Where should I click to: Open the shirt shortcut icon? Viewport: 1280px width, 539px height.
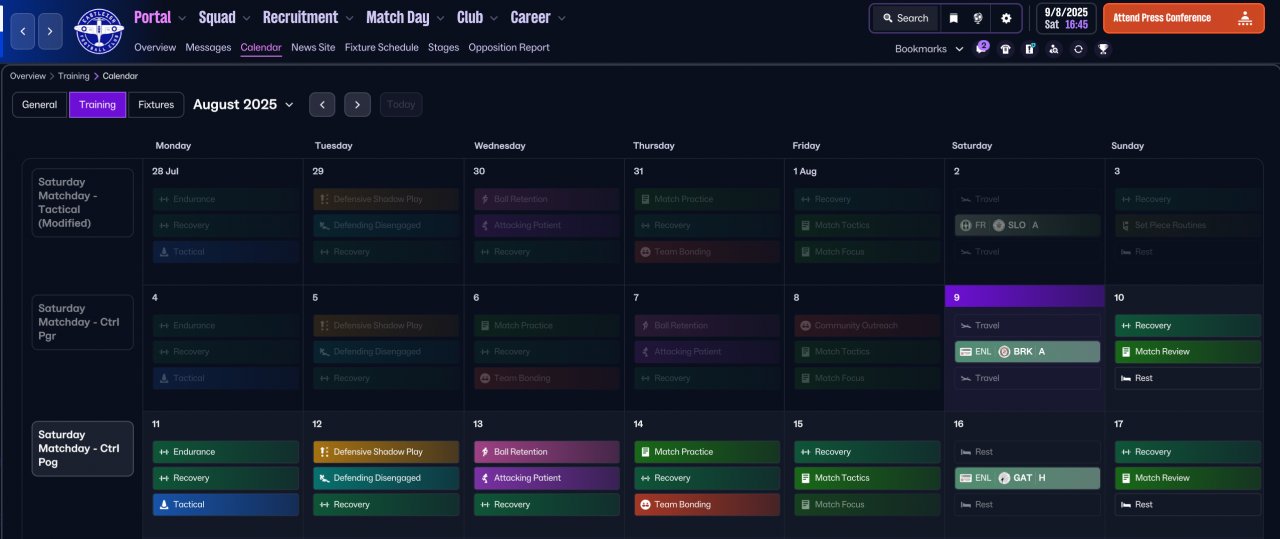(x=1005, y=49)
